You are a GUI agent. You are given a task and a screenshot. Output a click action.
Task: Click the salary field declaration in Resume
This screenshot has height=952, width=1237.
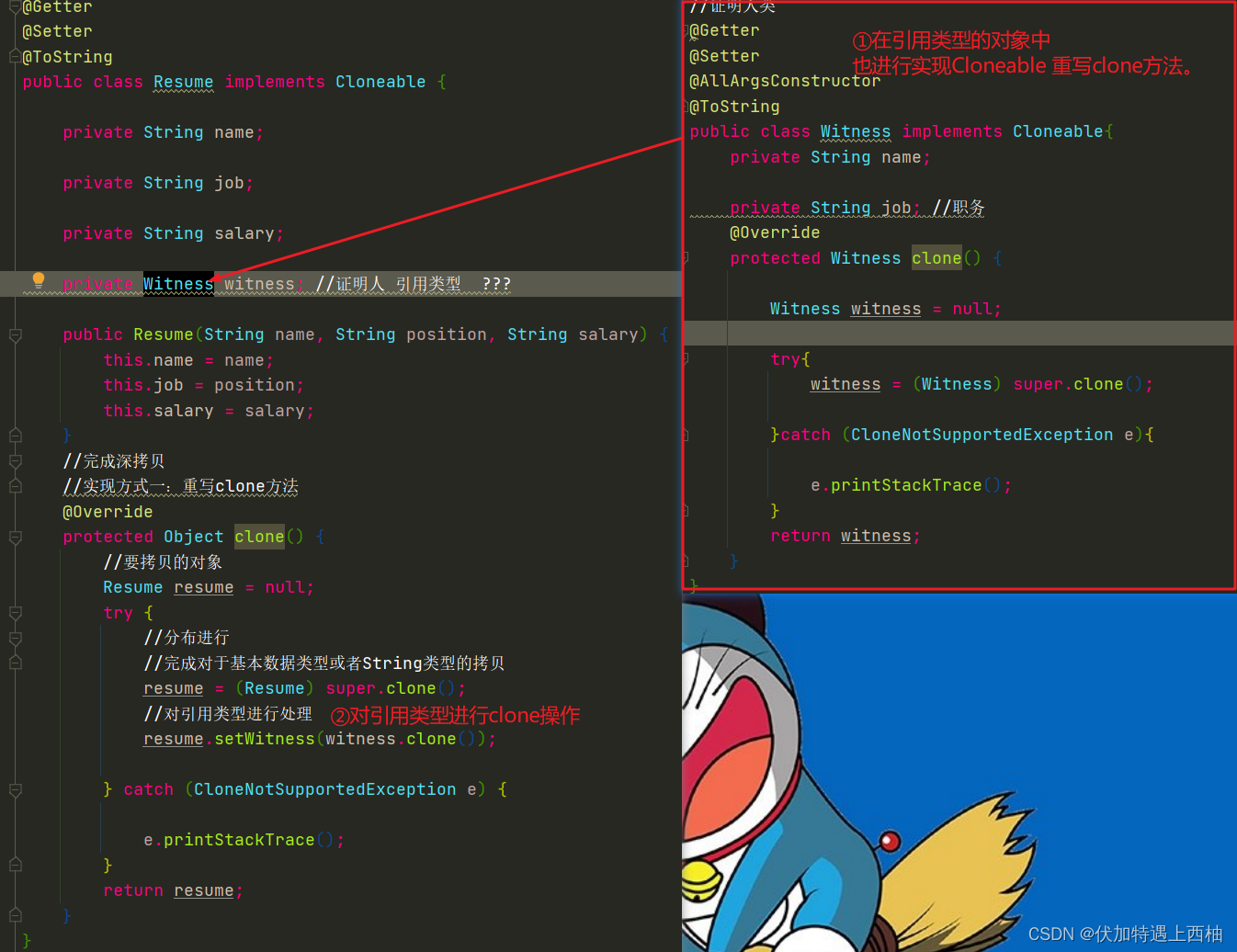[x=173, y=233]
